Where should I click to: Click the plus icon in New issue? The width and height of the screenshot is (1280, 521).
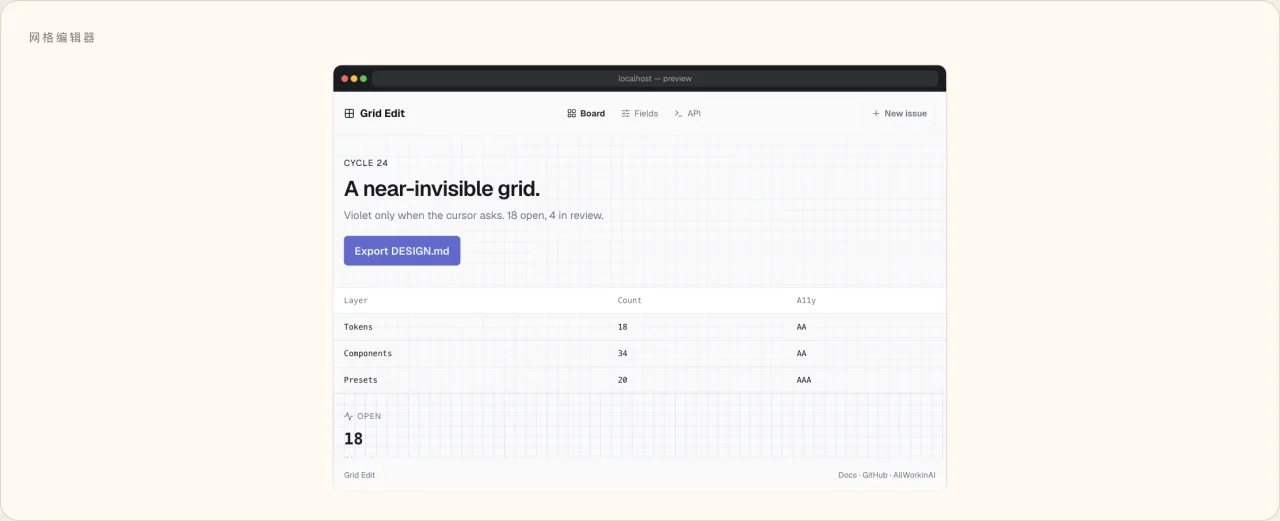[876, 114]
